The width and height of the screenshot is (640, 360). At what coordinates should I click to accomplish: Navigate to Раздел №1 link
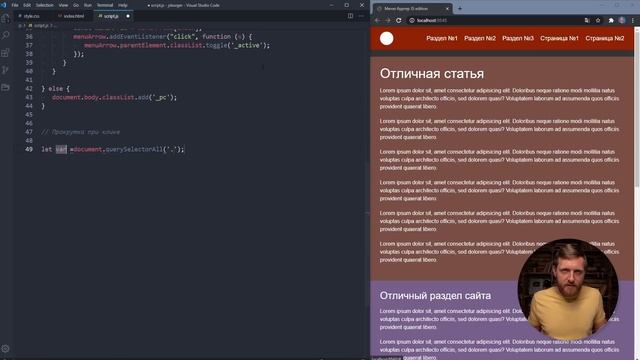pyautogui.click(x=442, y=38)
